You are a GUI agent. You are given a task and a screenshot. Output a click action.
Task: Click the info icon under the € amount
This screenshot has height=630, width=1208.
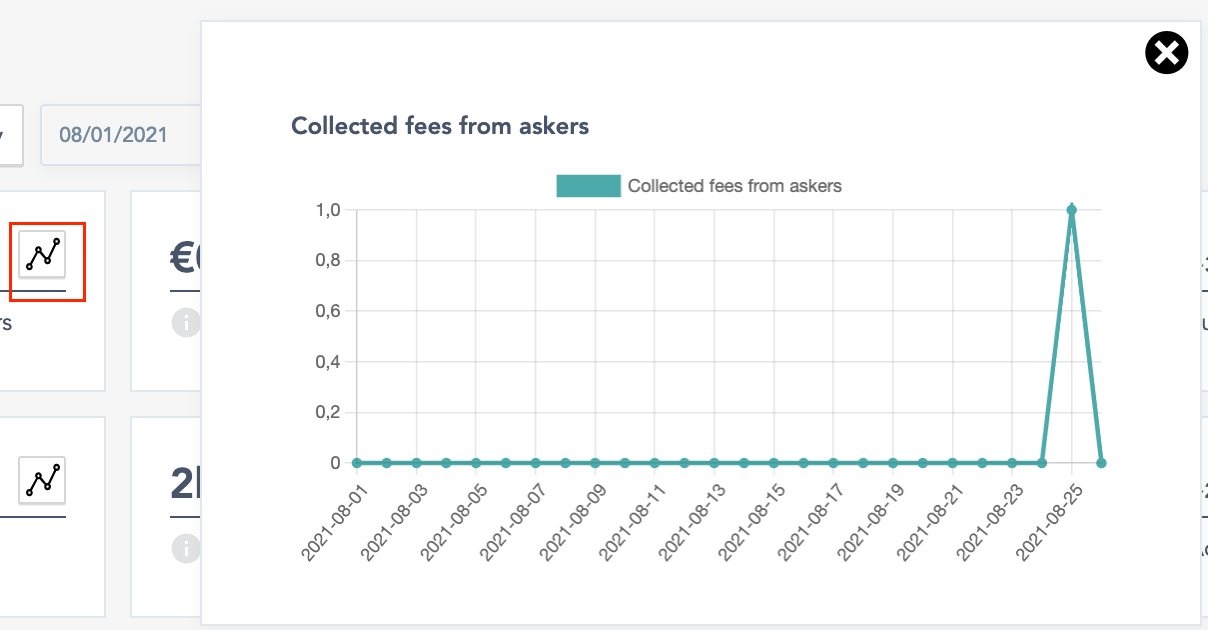pyautogui.click(x=185, y=323)
